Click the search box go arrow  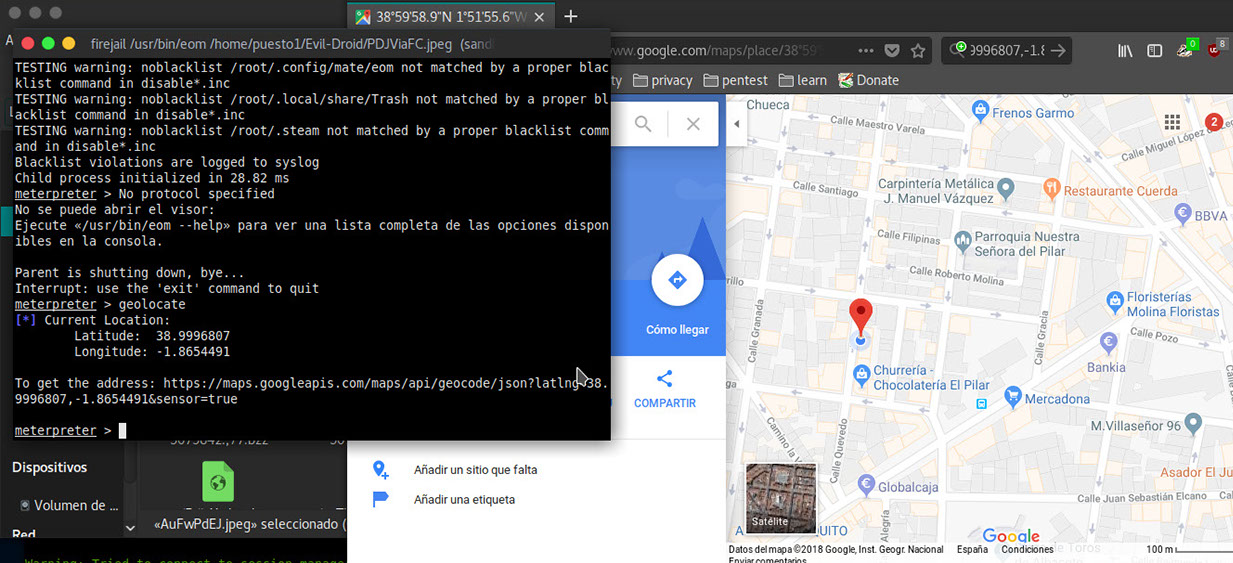pyautogui.click(x=1059, y=51)
